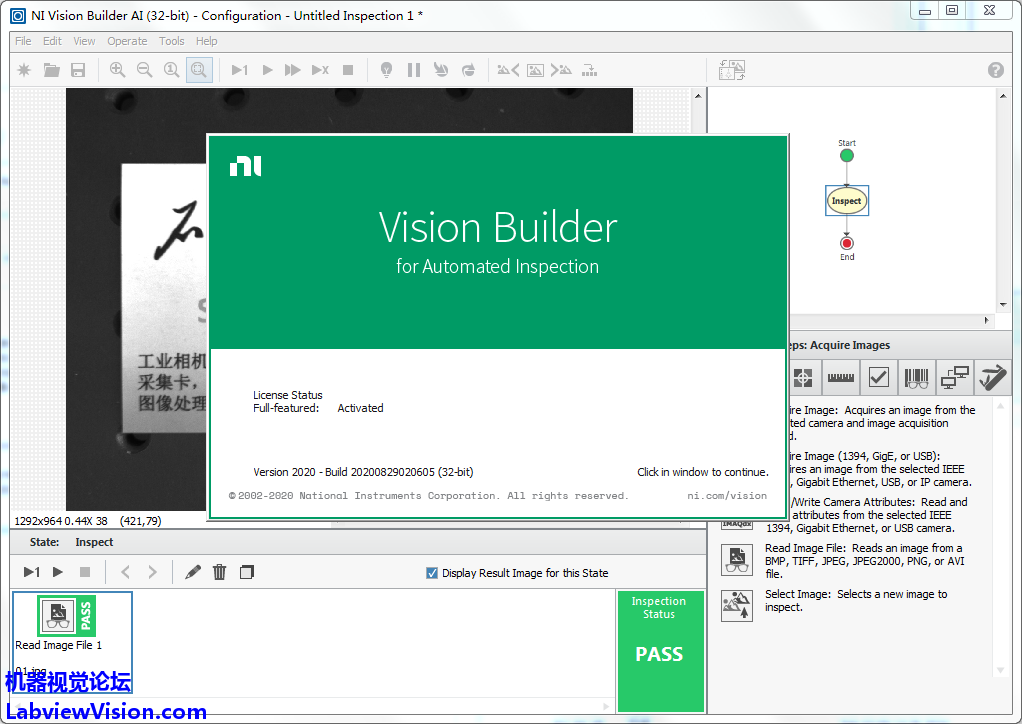Open the Use Additional Tools knife tab
Screen dimensions: 1022x724
tap(993, 377)
